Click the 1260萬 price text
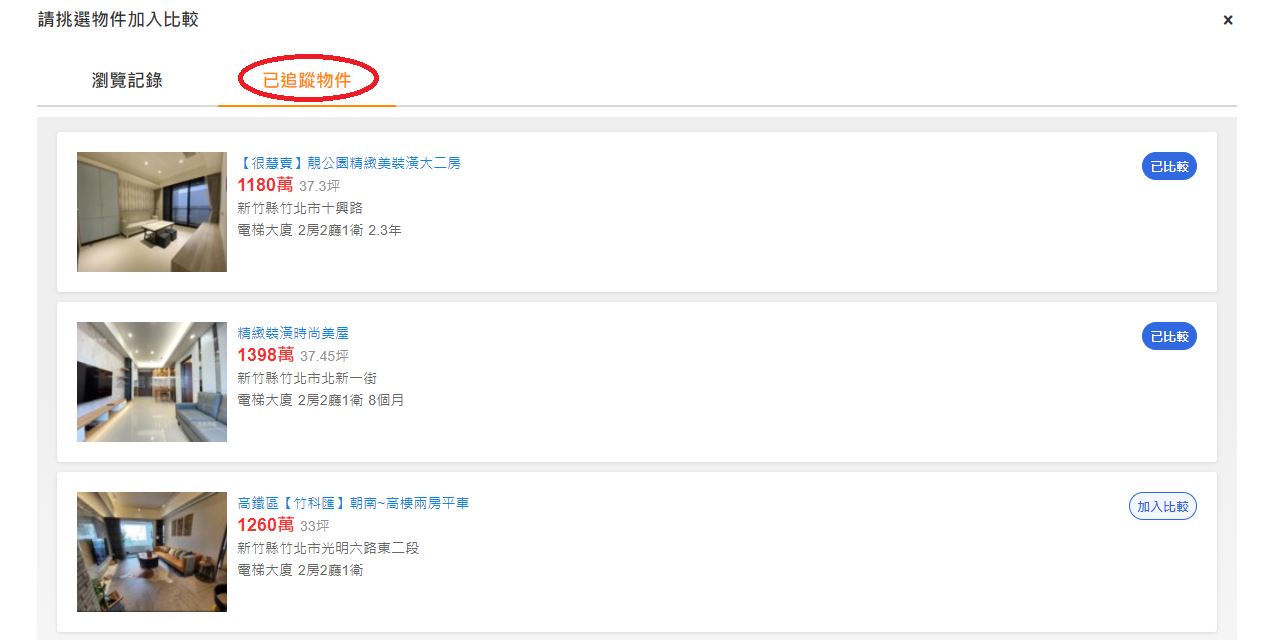Viewport: 1276px width, 640px height. pos(265,525)
